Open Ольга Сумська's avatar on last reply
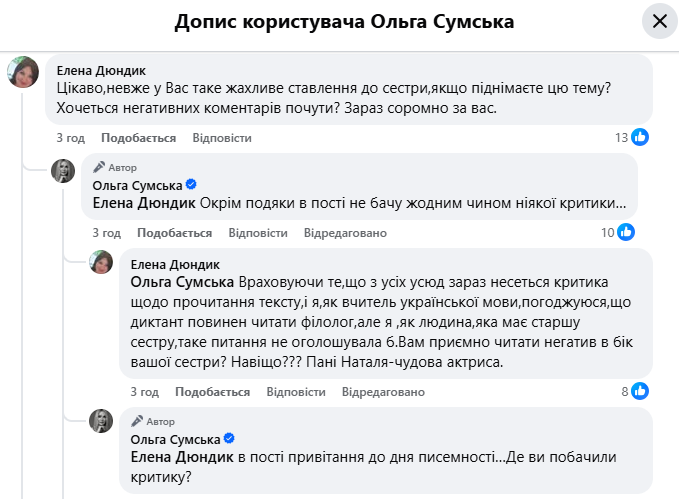 pyautogui.click(x=101, y=421)
